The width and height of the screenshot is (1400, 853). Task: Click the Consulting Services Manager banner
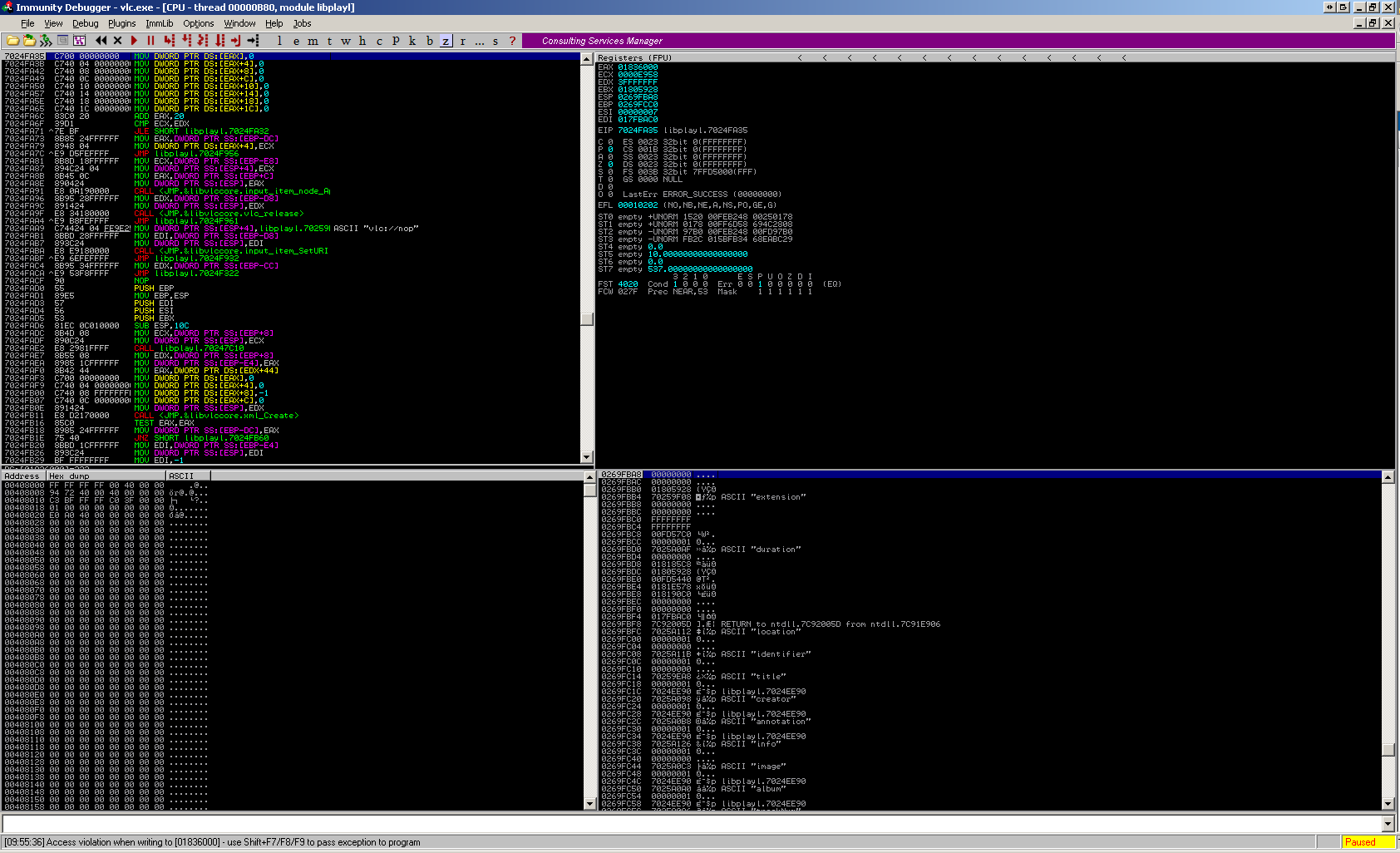(x=602, y=41)
